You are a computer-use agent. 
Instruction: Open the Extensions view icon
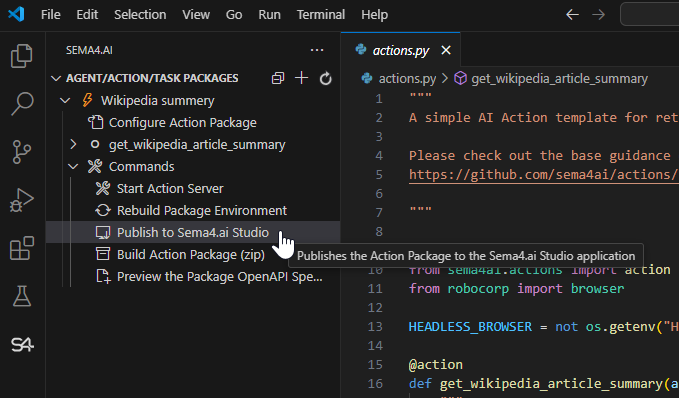coord(22,248)
